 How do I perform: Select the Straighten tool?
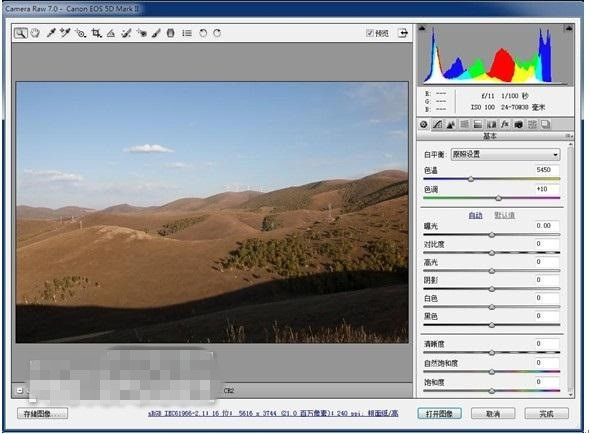point(111,33)
